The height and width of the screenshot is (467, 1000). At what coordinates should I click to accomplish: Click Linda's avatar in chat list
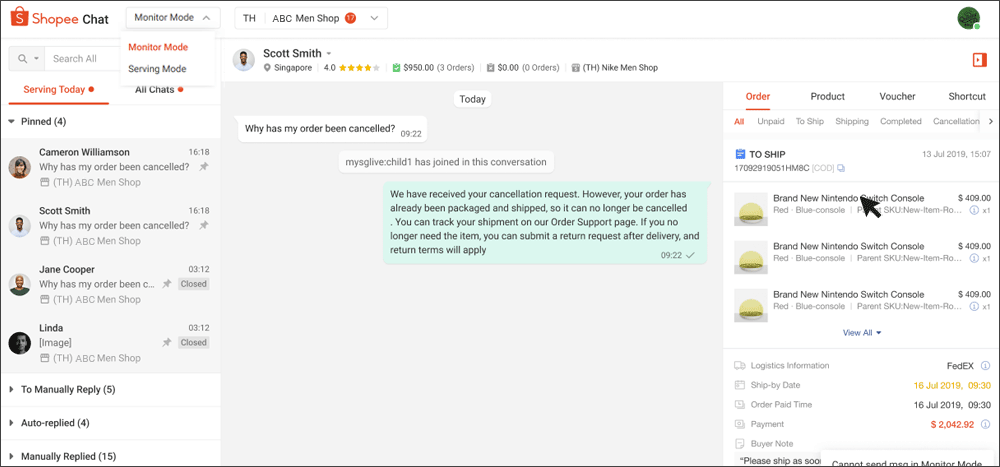20,343
